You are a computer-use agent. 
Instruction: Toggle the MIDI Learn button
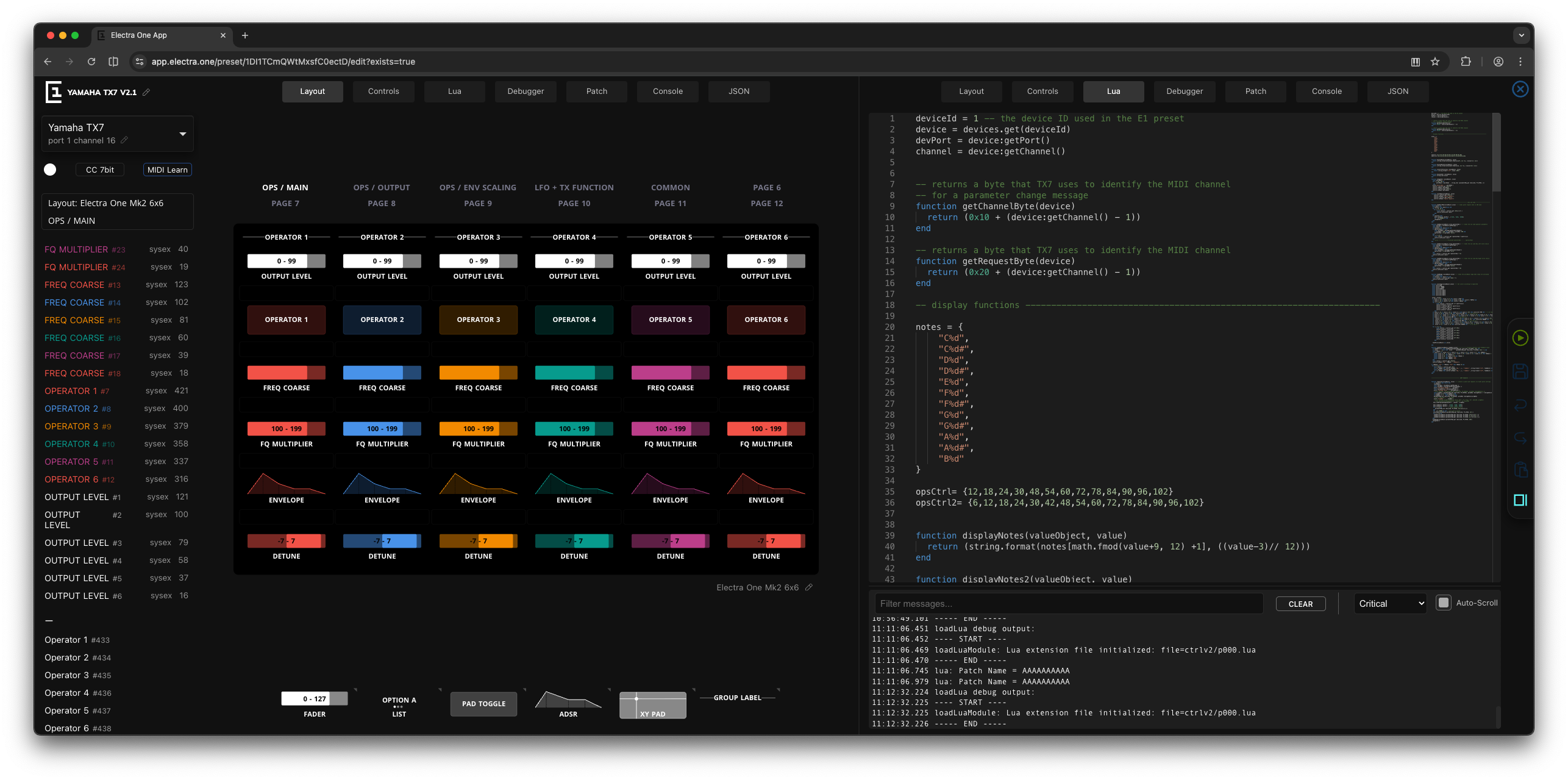pos(167,170)
